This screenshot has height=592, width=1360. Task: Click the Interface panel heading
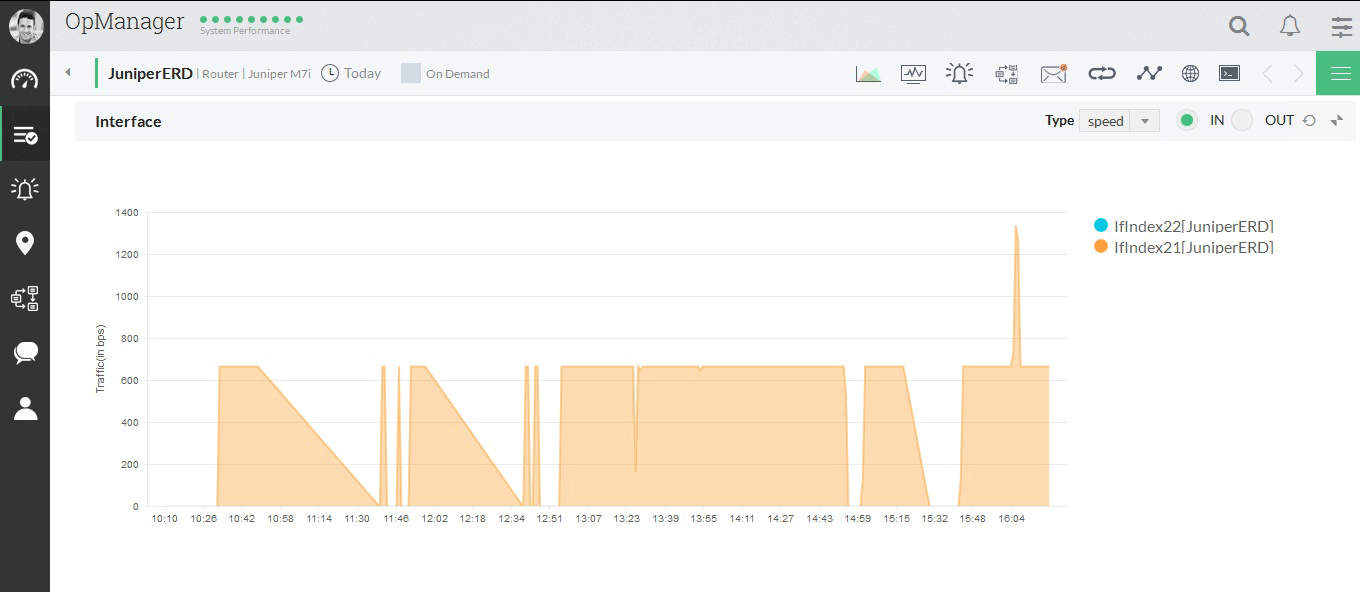click(128, 121)
